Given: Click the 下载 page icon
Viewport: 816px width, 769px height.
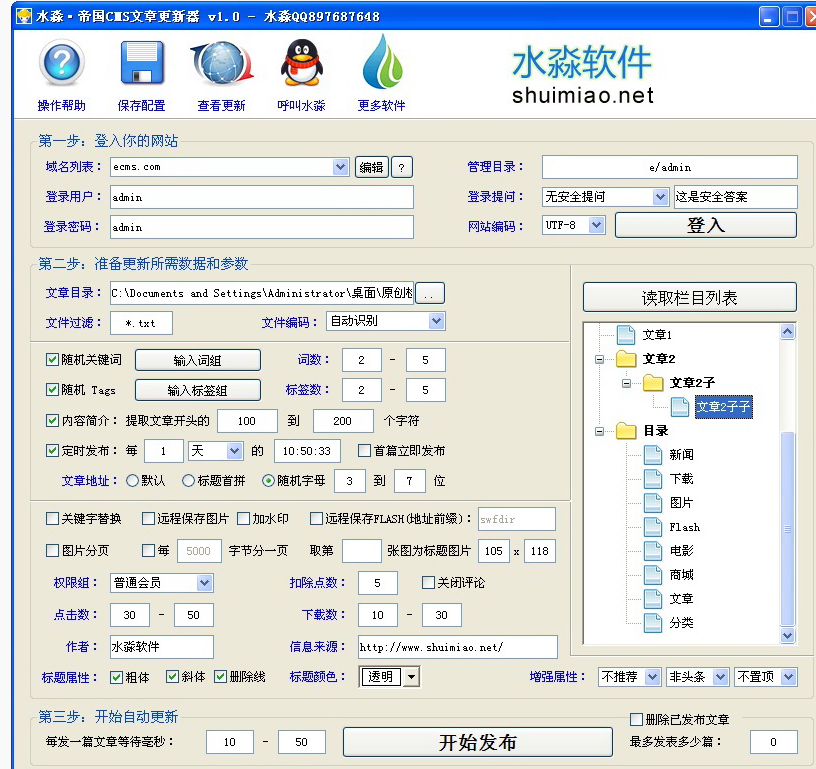Looking at the screenshot, I should pyautogui.click(x=653, y=479).
